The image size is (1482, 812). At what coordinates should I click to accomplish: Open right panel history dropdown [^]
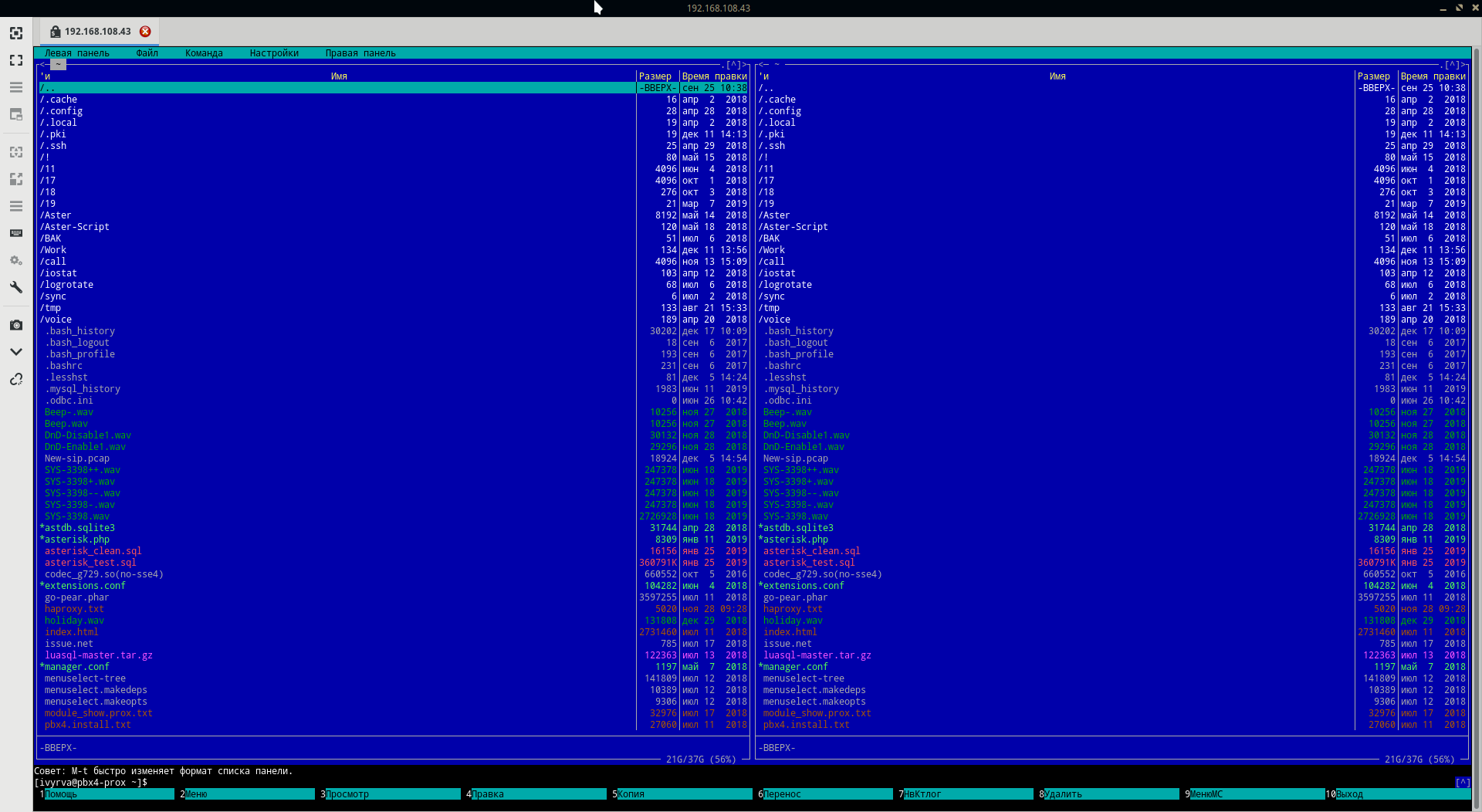[1453, 65]
